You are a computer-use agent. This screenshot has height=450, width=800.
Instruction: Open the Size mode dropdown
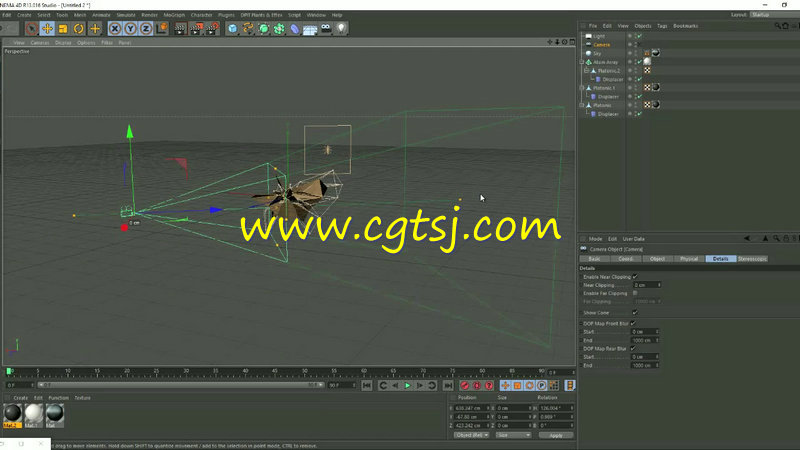pos(514,435)
